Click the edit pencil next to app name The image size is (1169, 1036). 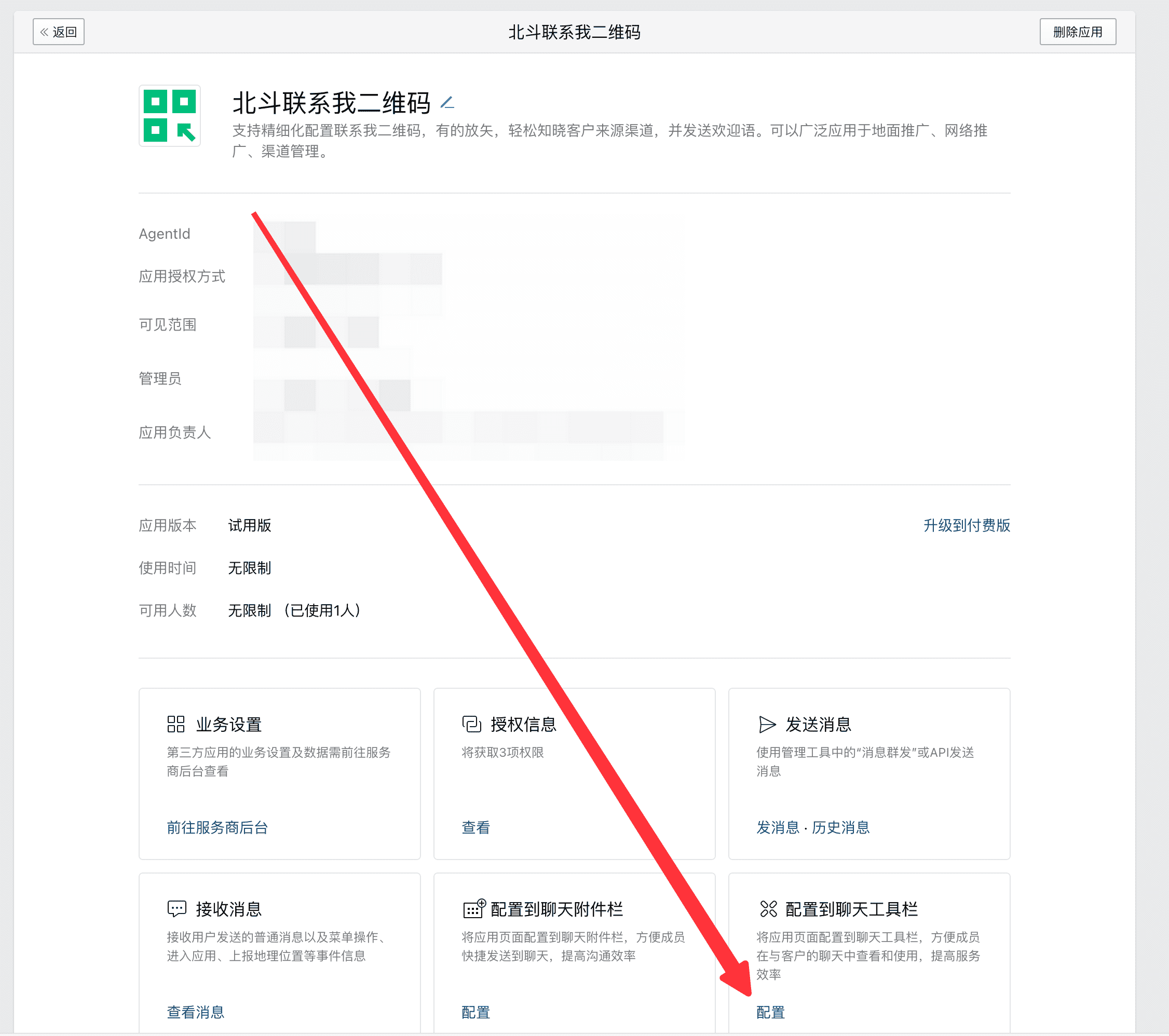(x=446, y=103)
